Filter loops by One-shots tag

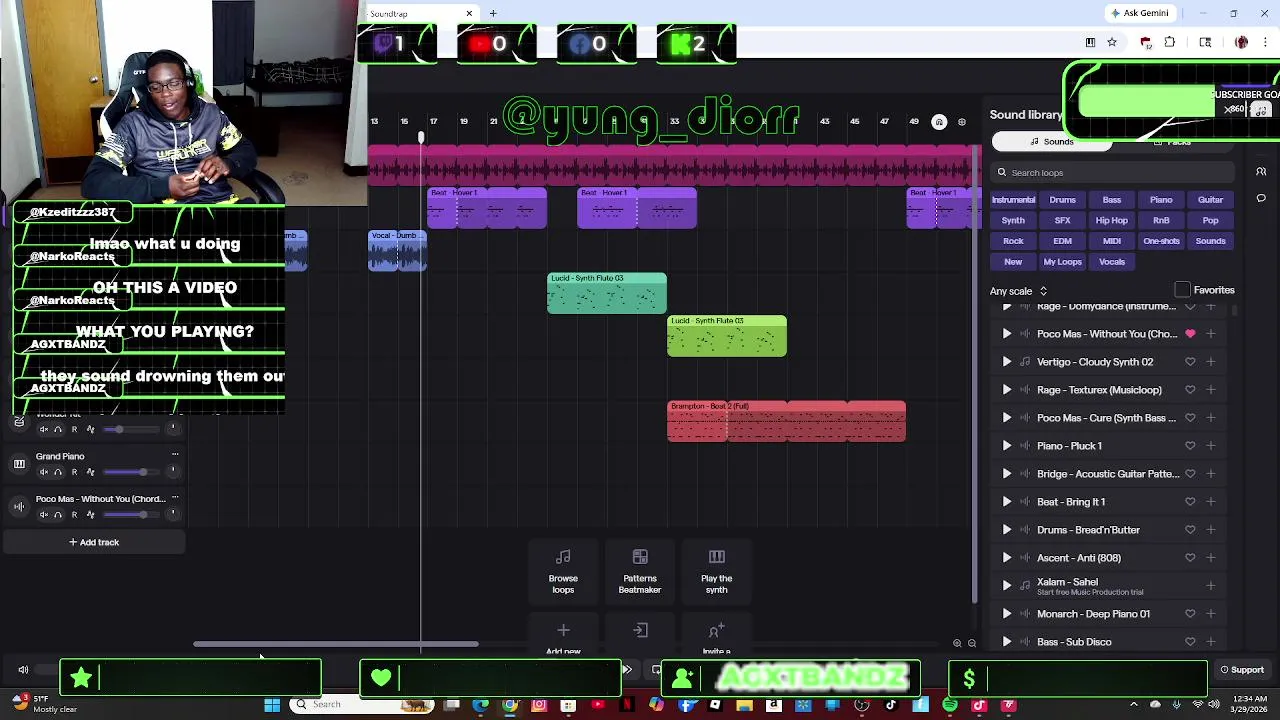pos(1161,241)
